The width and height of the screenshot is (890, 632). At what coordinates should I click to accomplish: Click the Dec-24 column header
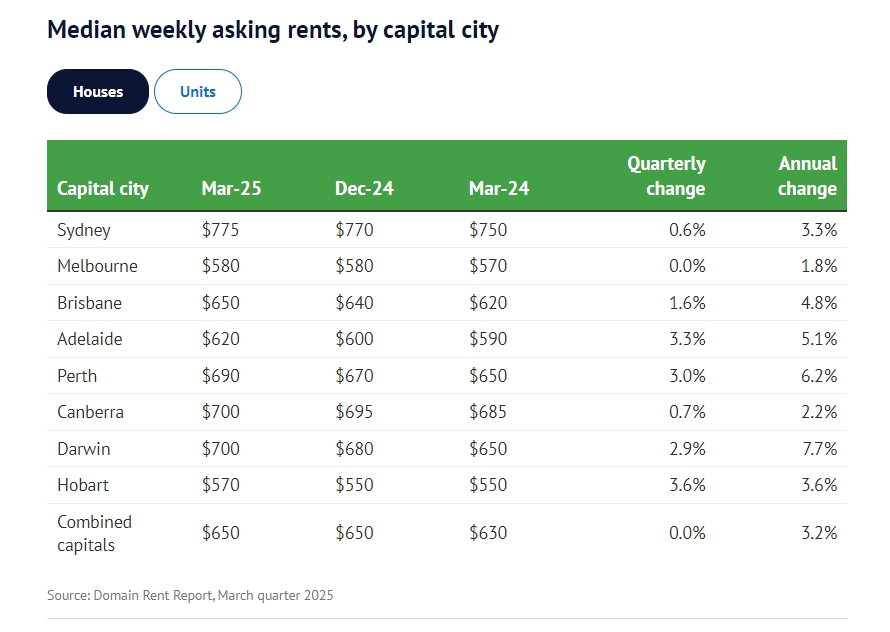click(x=365, y=188)
